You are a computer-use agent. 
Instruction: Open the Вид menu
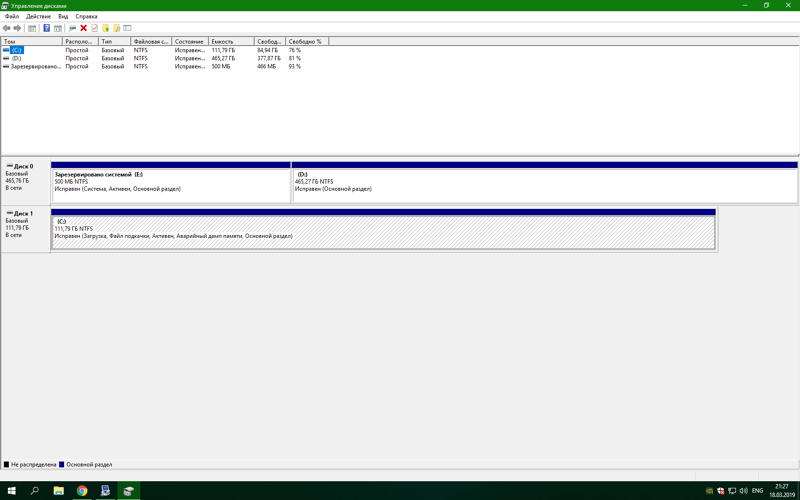click(x=63, y=17)
